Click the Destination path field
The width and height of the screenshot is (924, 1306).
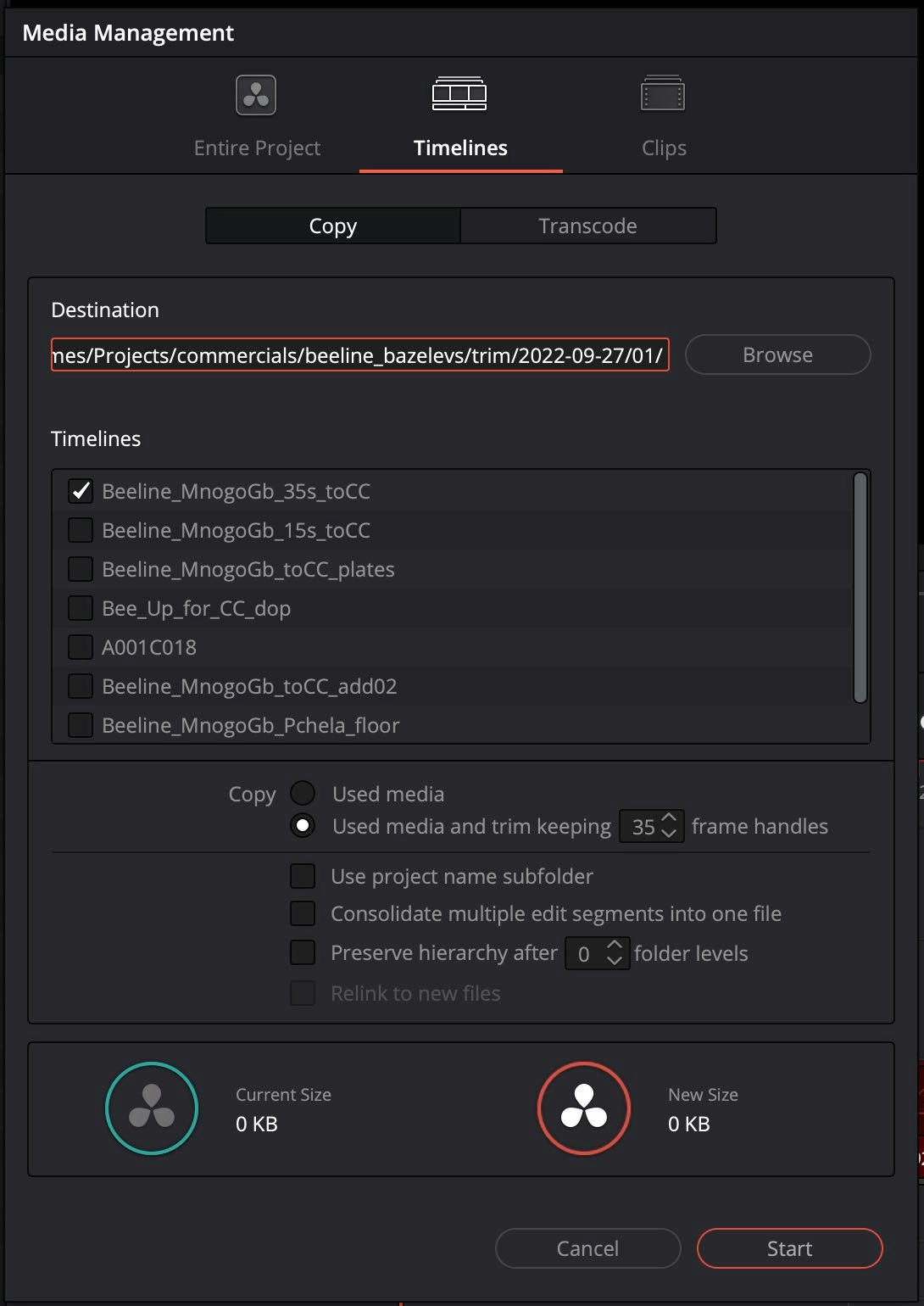tap(360, 354)
